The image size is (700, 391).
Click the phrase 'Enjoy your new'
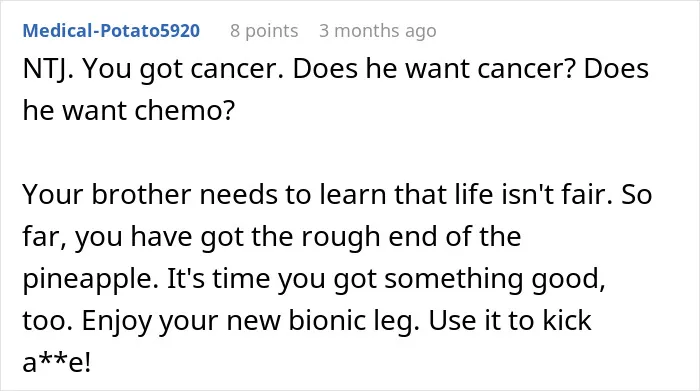pos(182,321)
